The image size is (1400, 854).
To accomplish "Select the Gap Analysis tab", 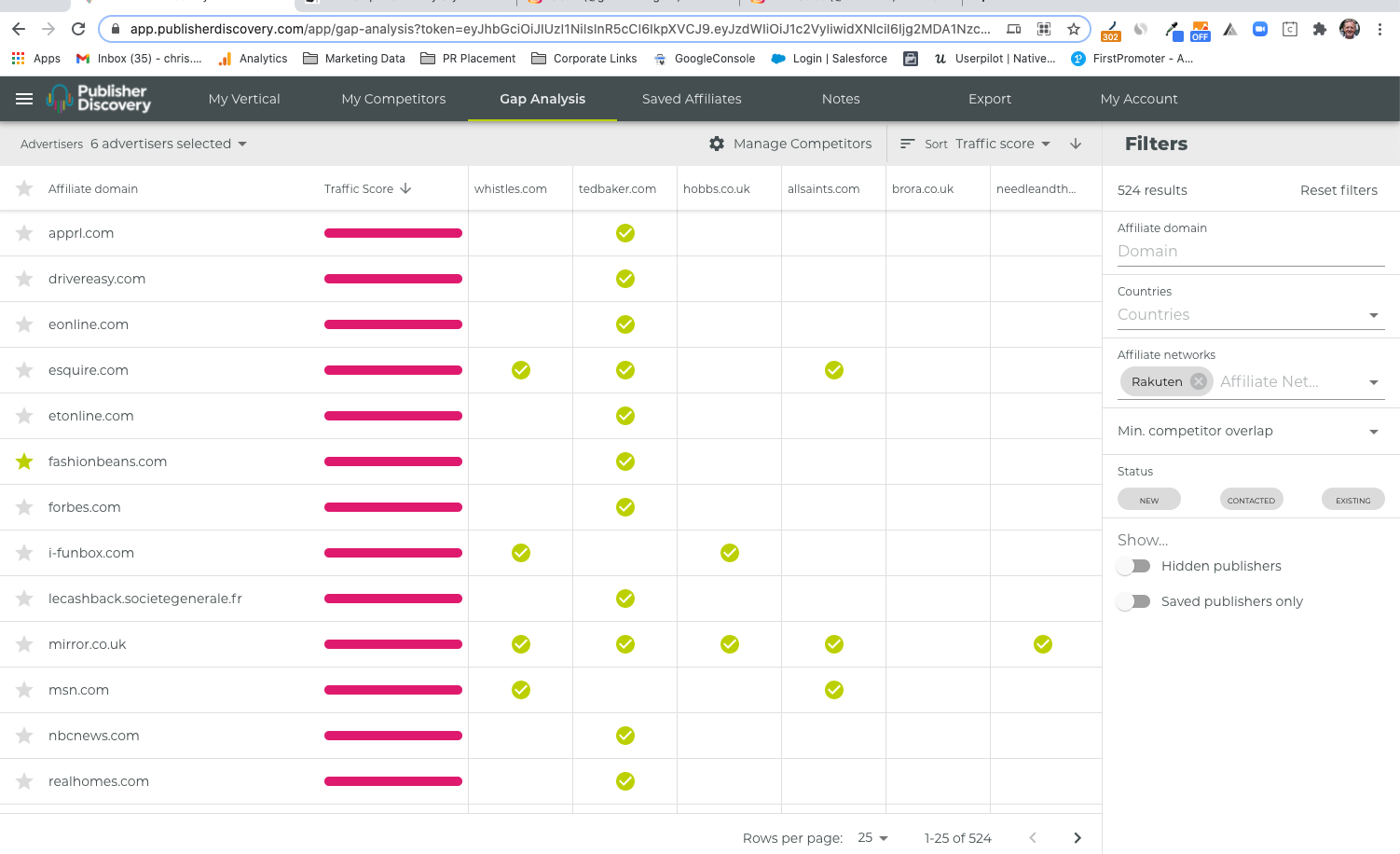I will 542,99.
